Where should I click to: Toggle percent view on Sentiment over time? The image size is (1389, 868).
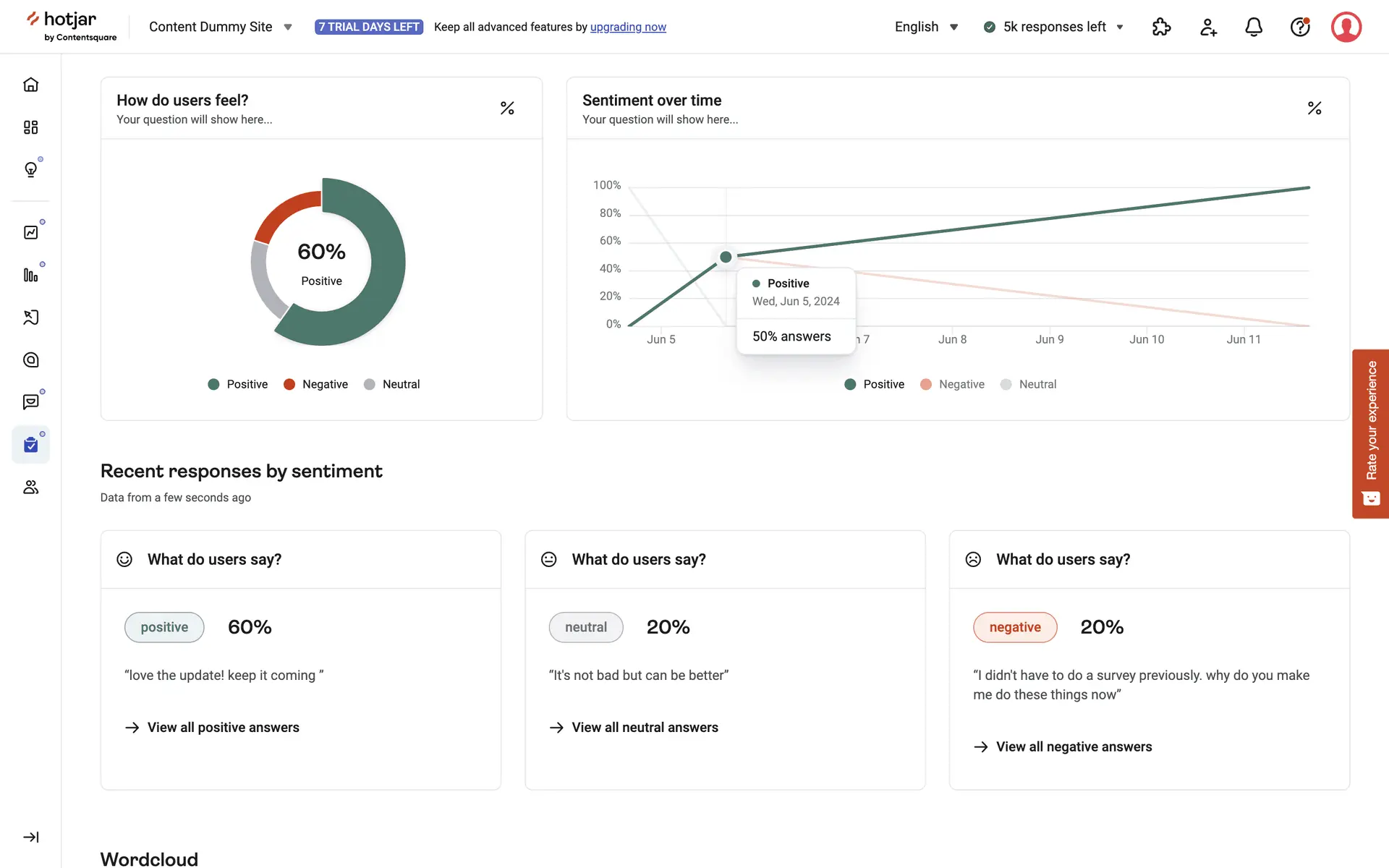[1314, 109]
